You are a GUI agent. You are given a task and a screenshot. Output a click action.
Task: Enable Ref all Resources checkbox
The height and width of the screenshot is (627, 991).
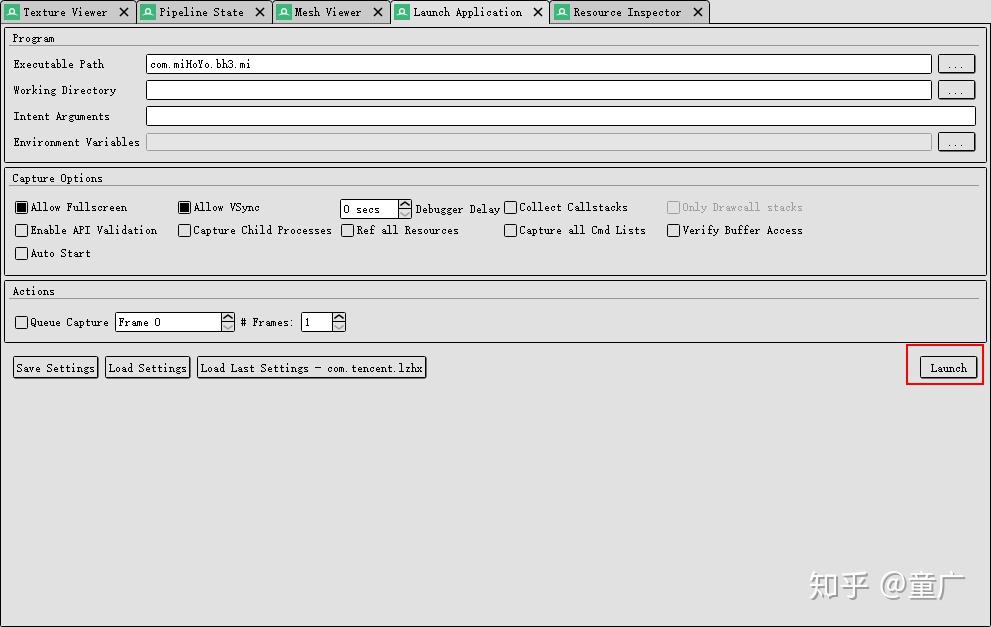tap(348, 230)
